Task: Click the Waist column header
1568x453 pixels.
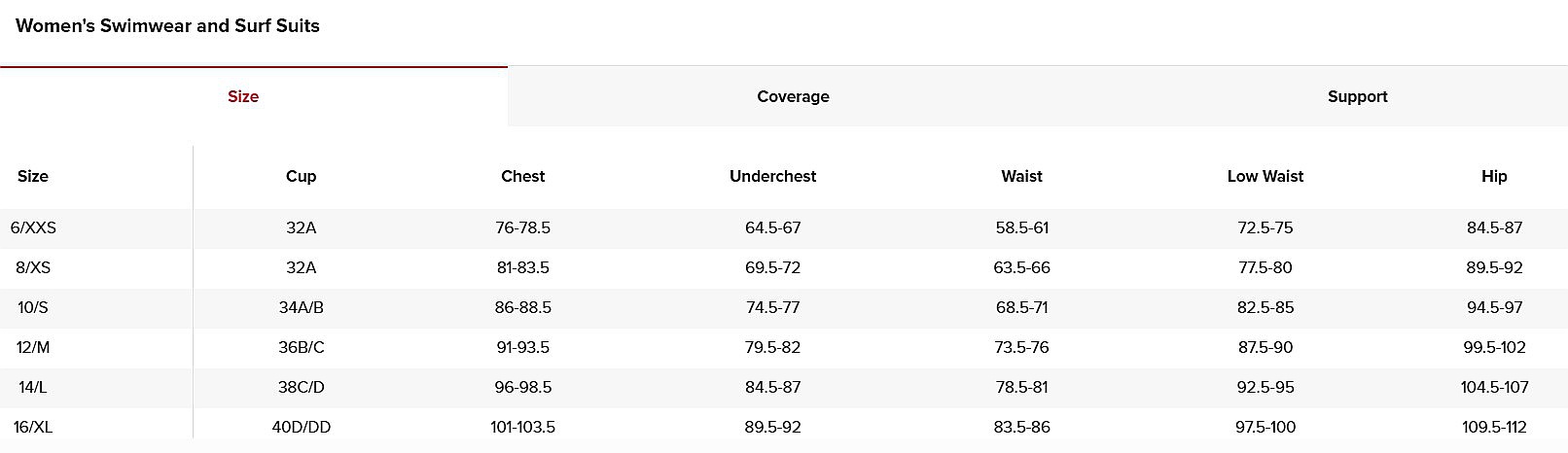Action: [x=1021, y=176]
